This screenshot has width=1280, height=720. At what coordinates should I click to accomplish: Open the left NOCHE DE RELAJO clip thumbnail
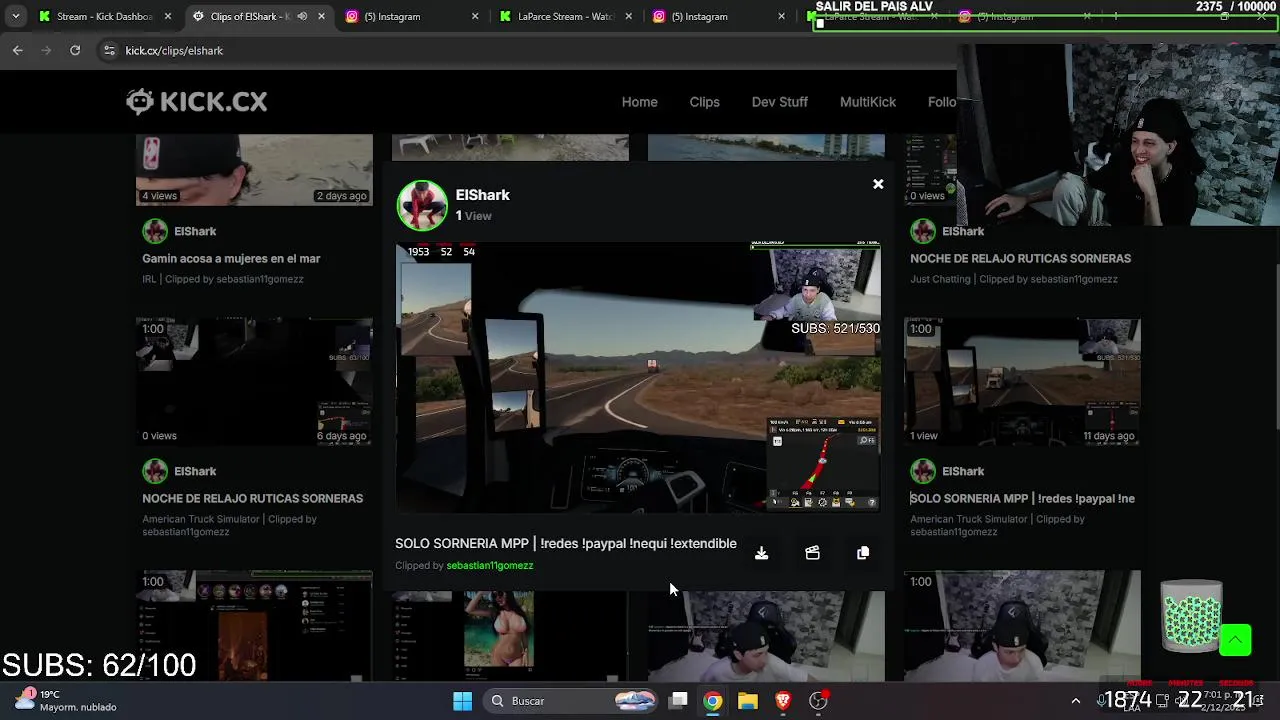coord(254,382)
